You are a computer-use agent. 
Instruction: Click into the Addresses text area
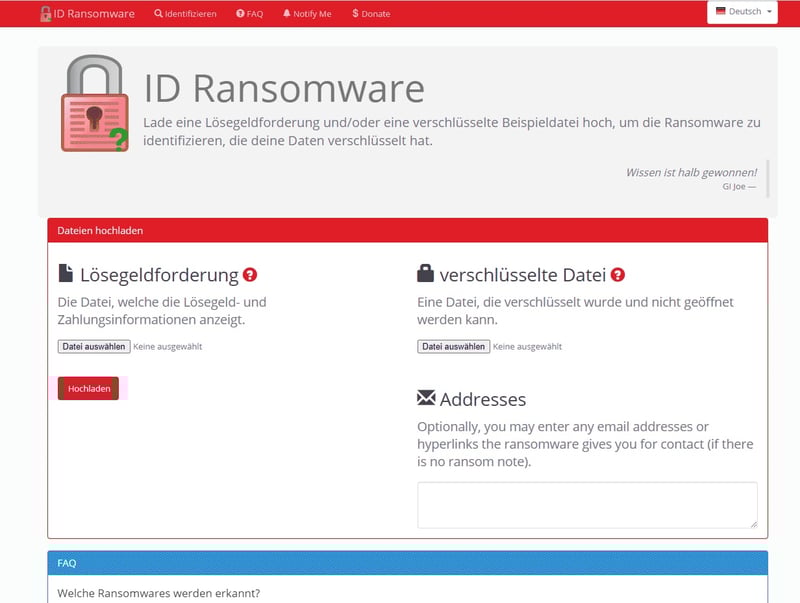586,504
